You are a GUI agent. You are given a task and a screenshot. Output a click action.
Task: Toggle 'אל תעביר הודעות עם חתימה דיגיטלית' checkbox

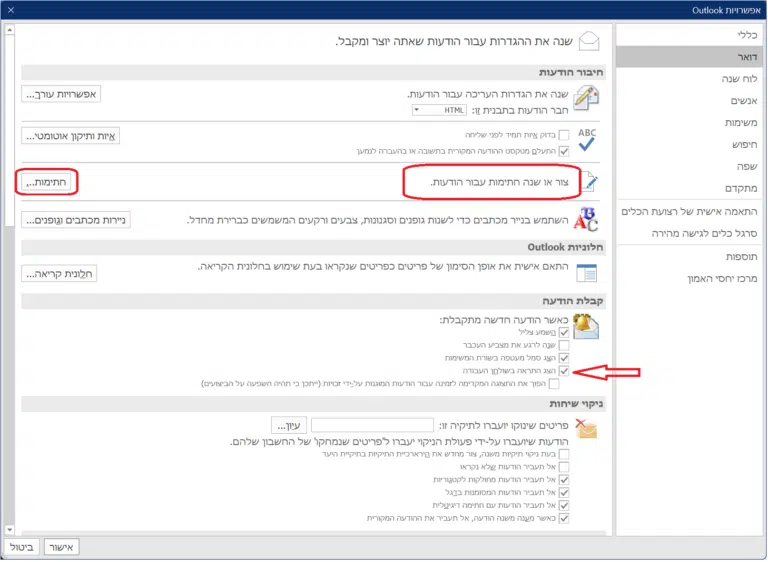[x=564, y=505]
